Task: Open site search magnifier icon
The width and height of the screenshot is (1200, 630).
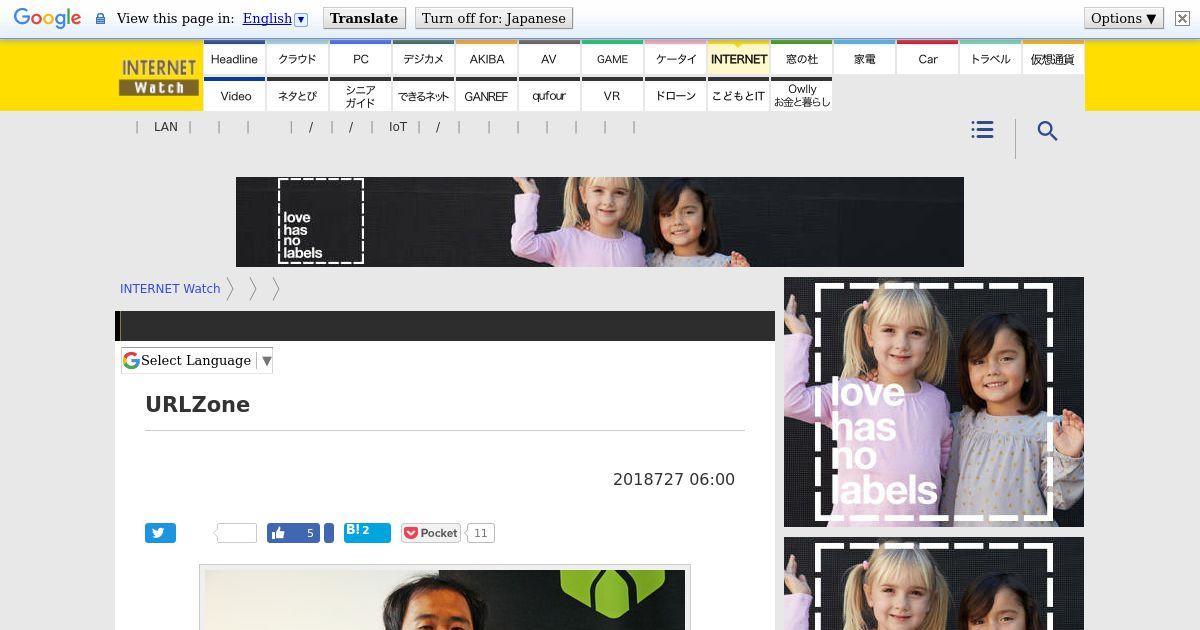Action: 1047,131
